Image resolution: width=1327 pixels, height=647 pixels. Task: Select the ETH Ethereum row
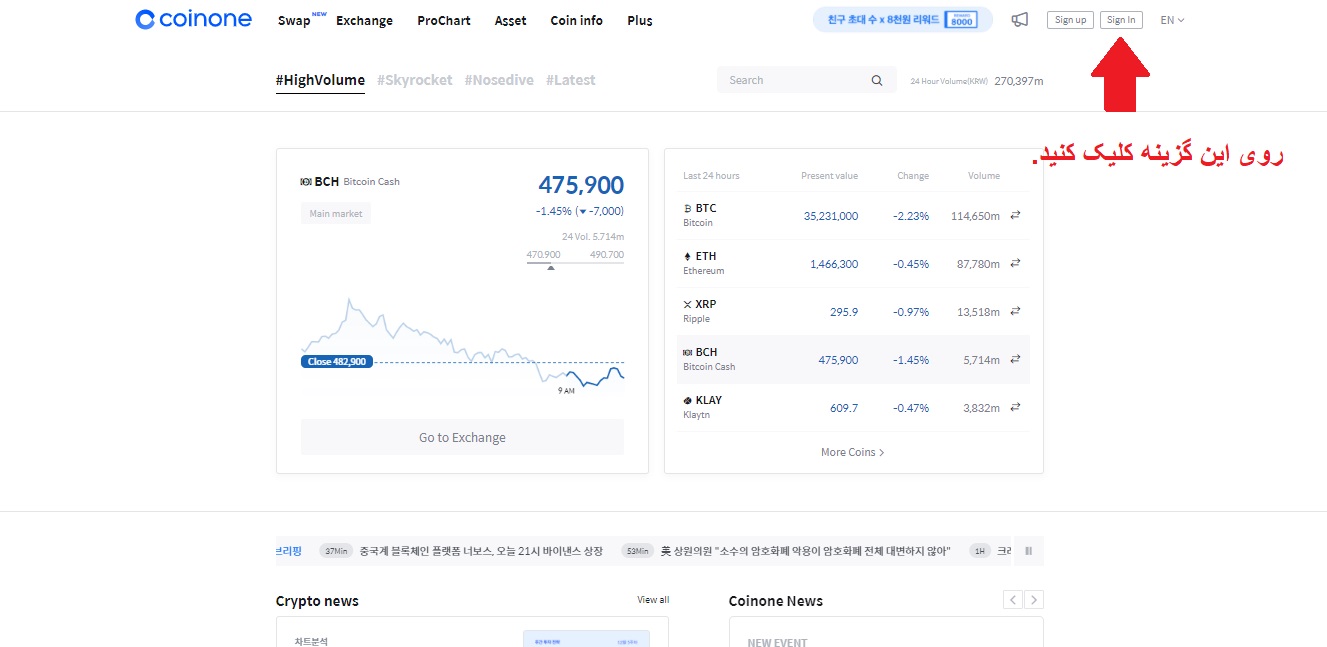[853, 263]
